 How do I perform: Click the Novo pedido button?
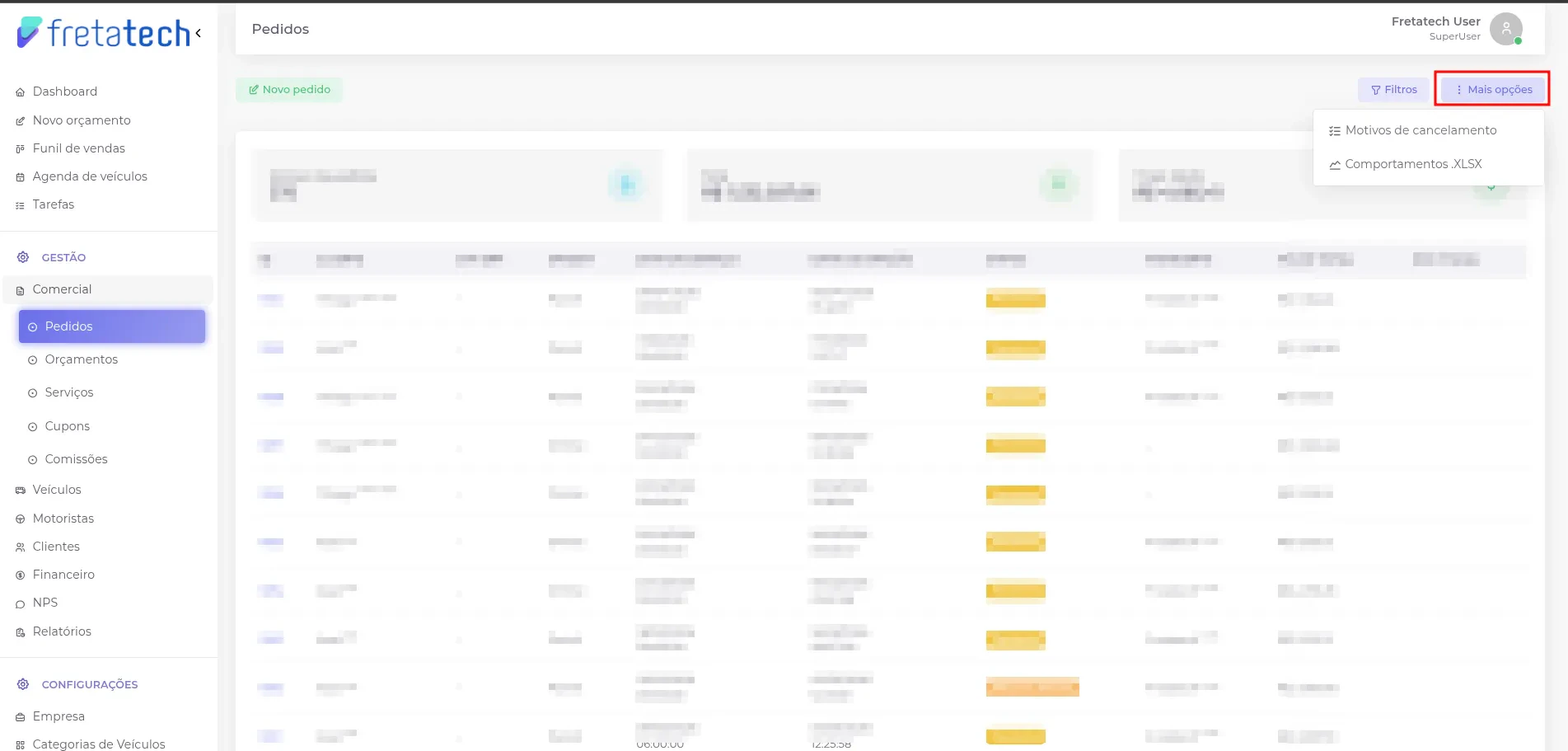click(x=289, y=90)
